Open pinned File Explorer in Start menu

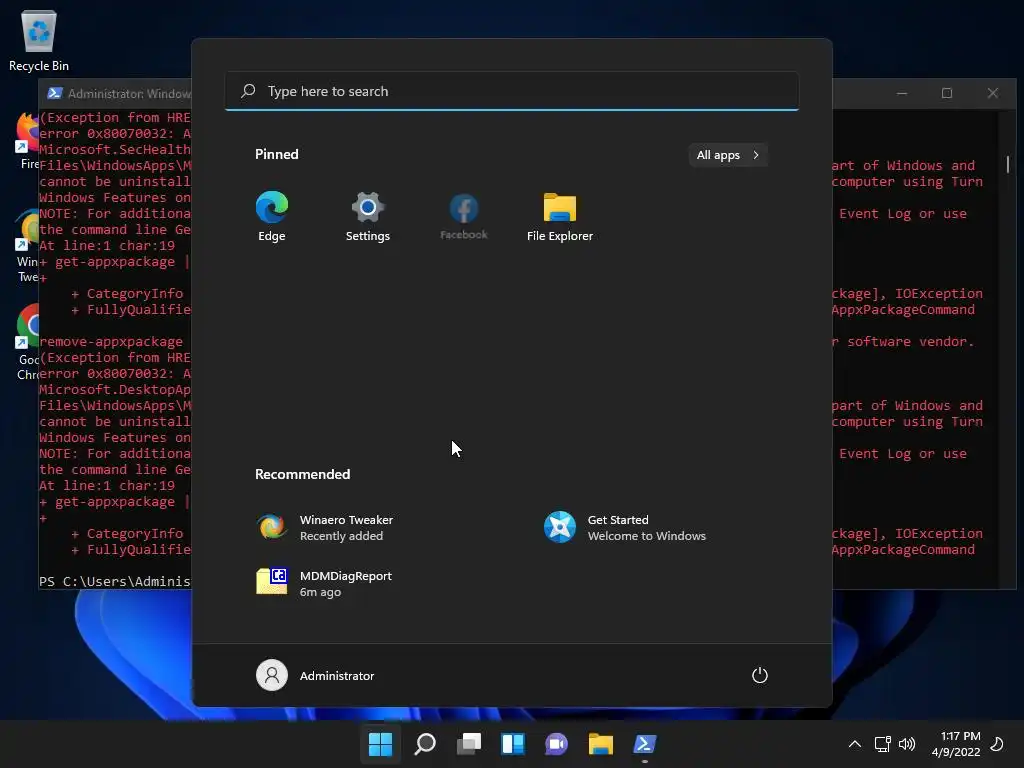(x=560, y=217)
